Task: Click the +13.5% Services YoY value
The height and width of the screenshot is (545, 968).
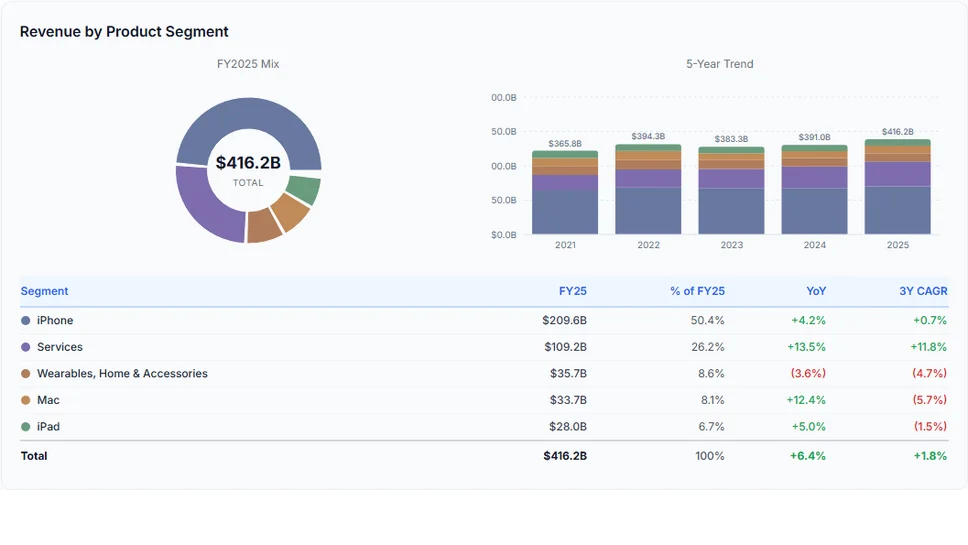Action: (x=806, y=347)
